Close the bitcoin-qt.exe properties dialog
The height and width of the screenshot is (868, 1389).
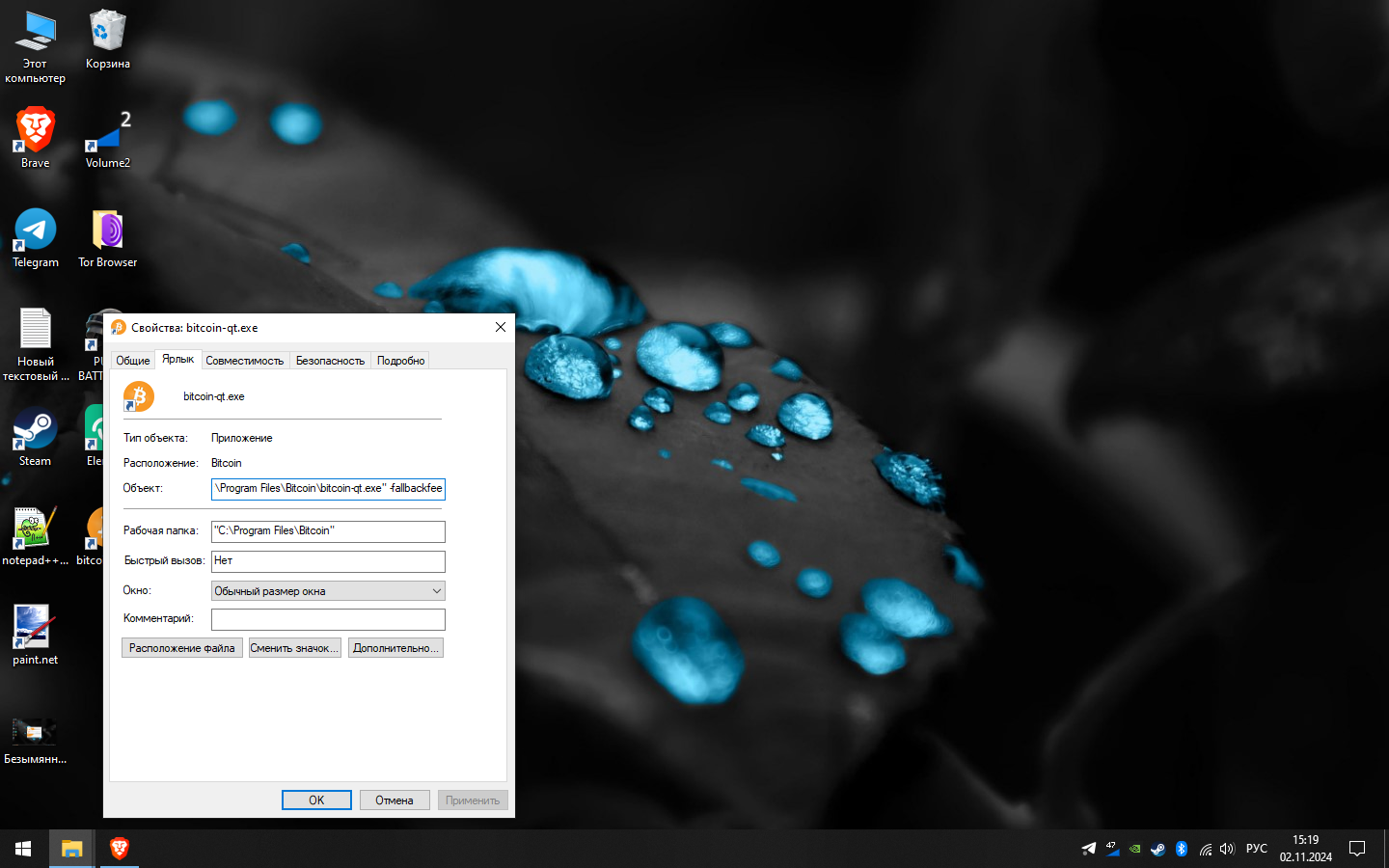(501, 328)
